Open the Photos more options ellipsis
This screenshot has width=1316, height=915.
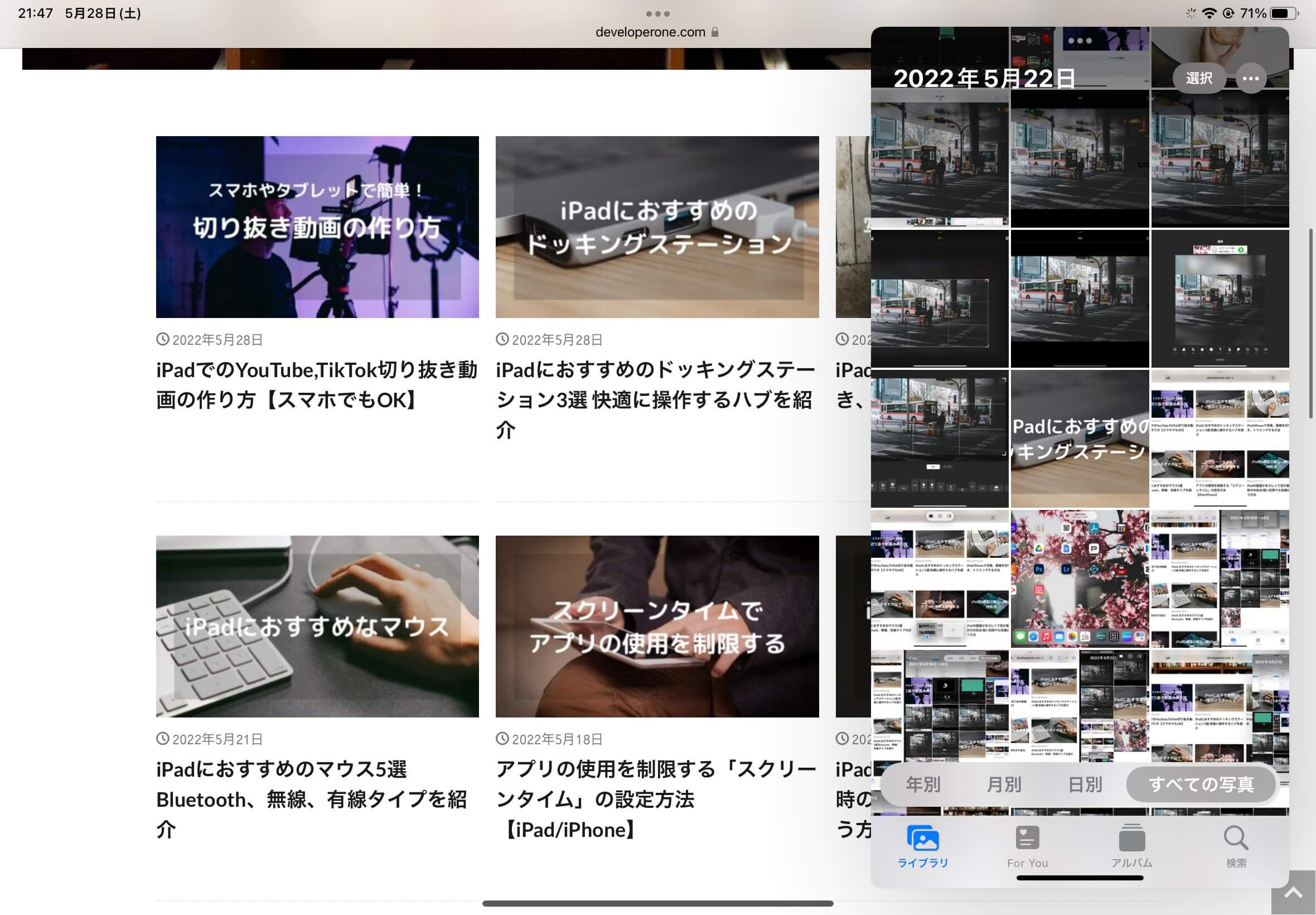[1251, 78]
